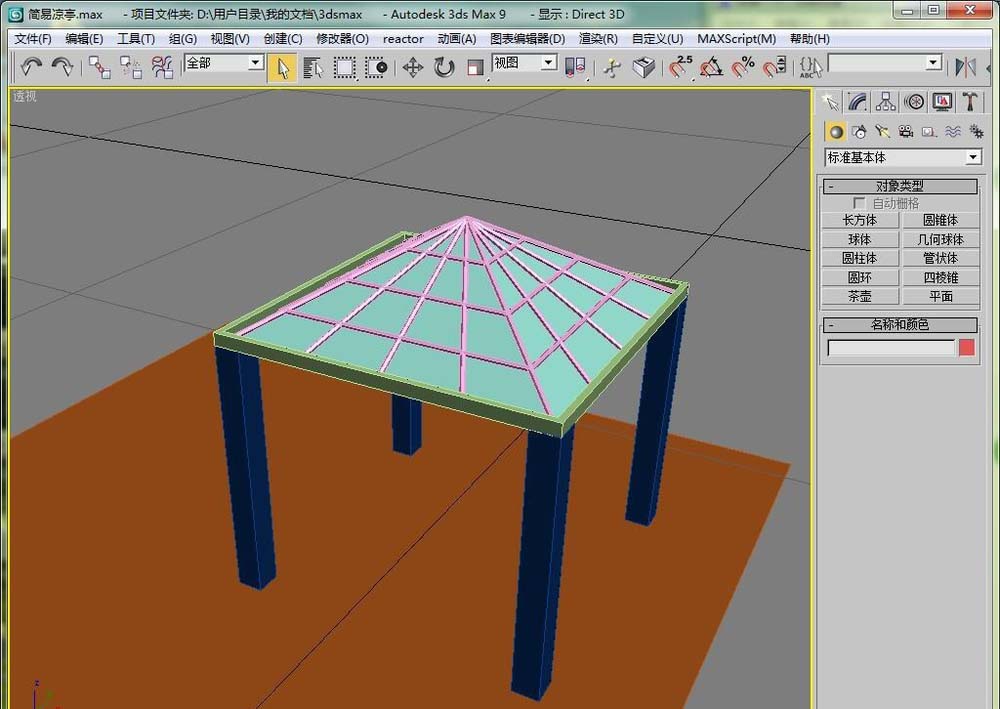Open the 图表编辑器(D) menu
The height and width of the screenshot is (709, 1000).
(527, 39)
